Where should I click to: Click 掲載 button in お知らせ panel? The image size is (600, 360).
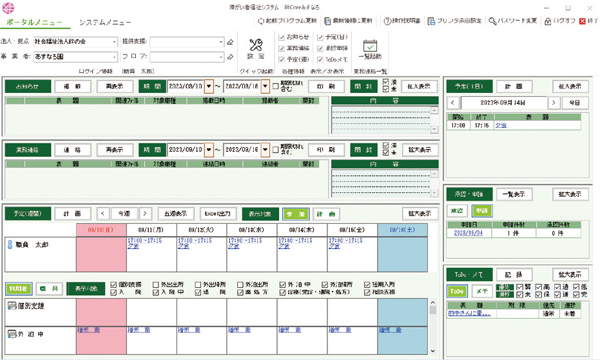(72, 86)
